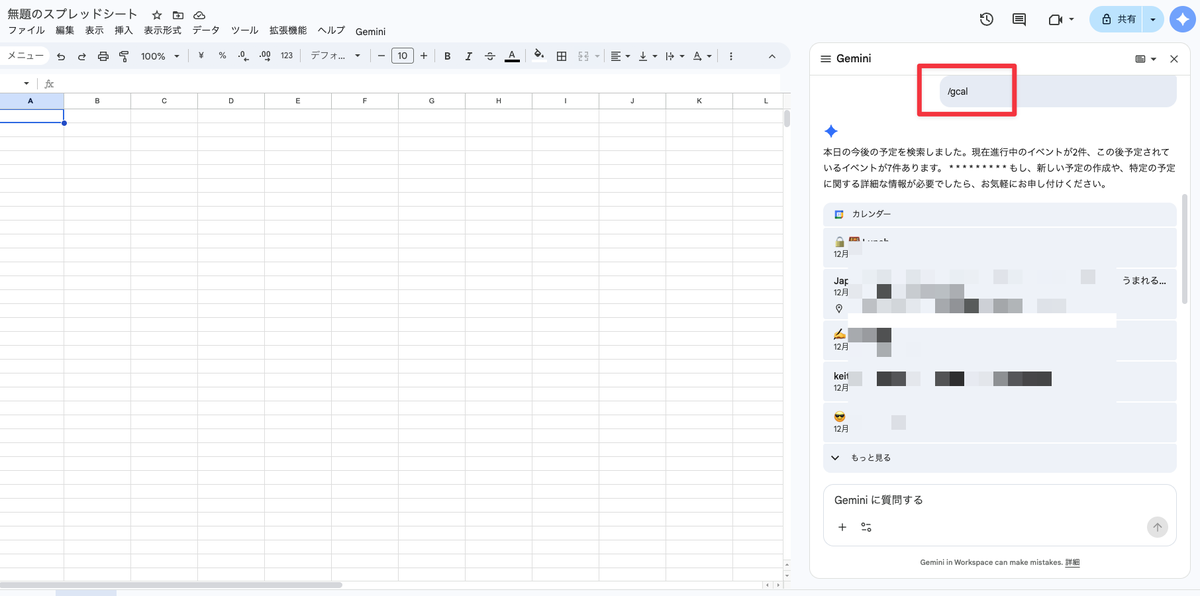Apply yen currency format
1200x596 pixels.
(x=201, y=56)
